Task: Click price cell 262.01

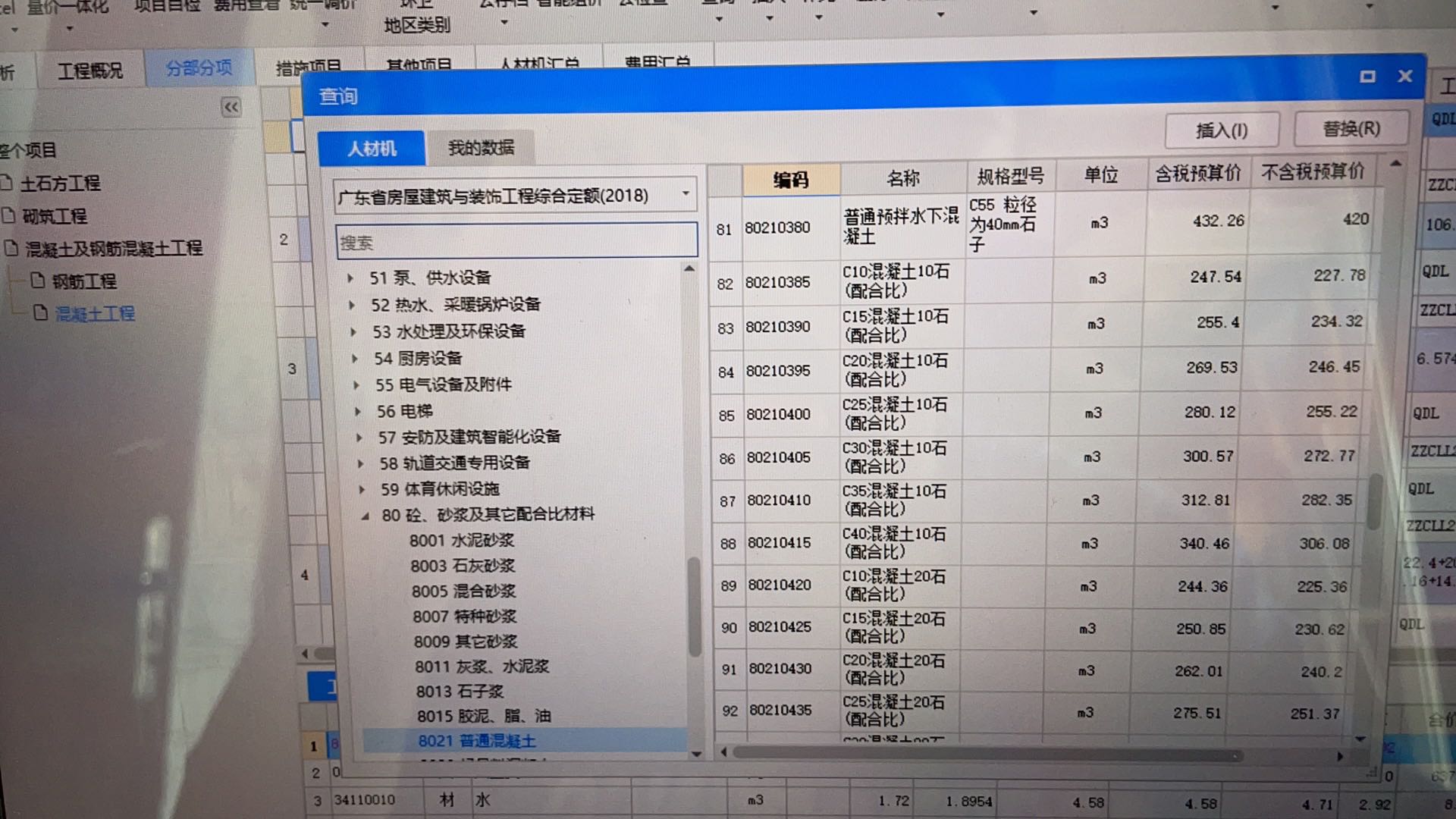Action: [1199, 671]
